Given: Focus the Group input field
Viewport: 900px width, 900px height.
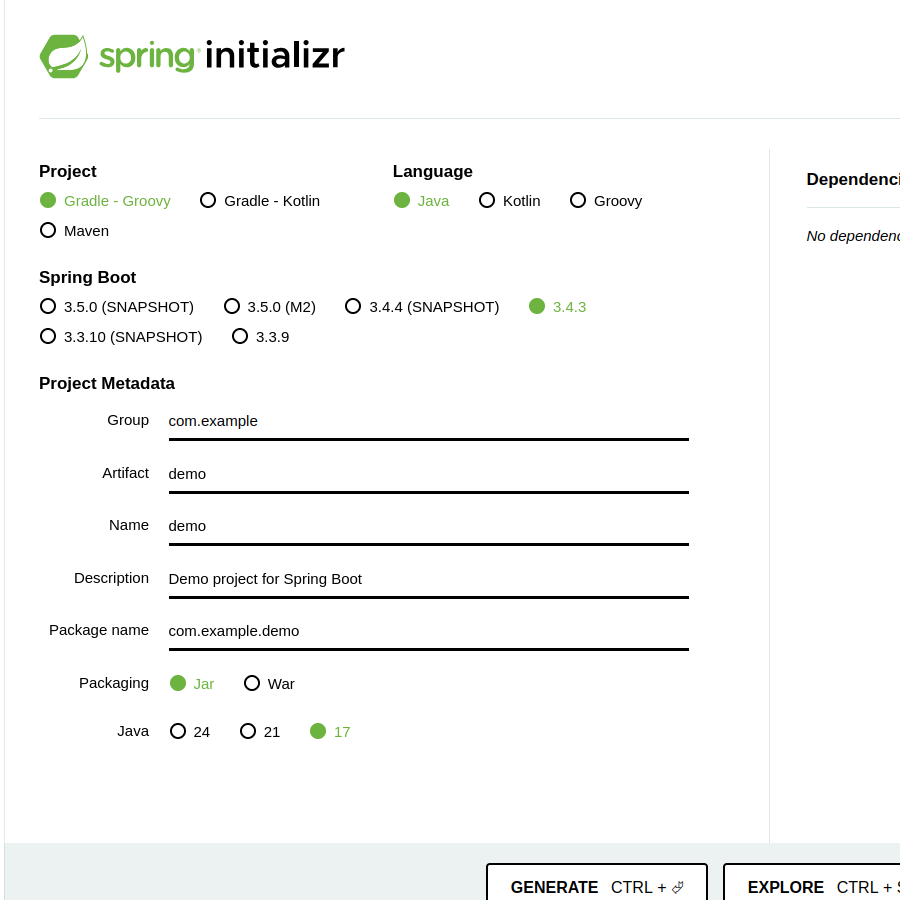Looking at the screenshot, I should (429, 422).
